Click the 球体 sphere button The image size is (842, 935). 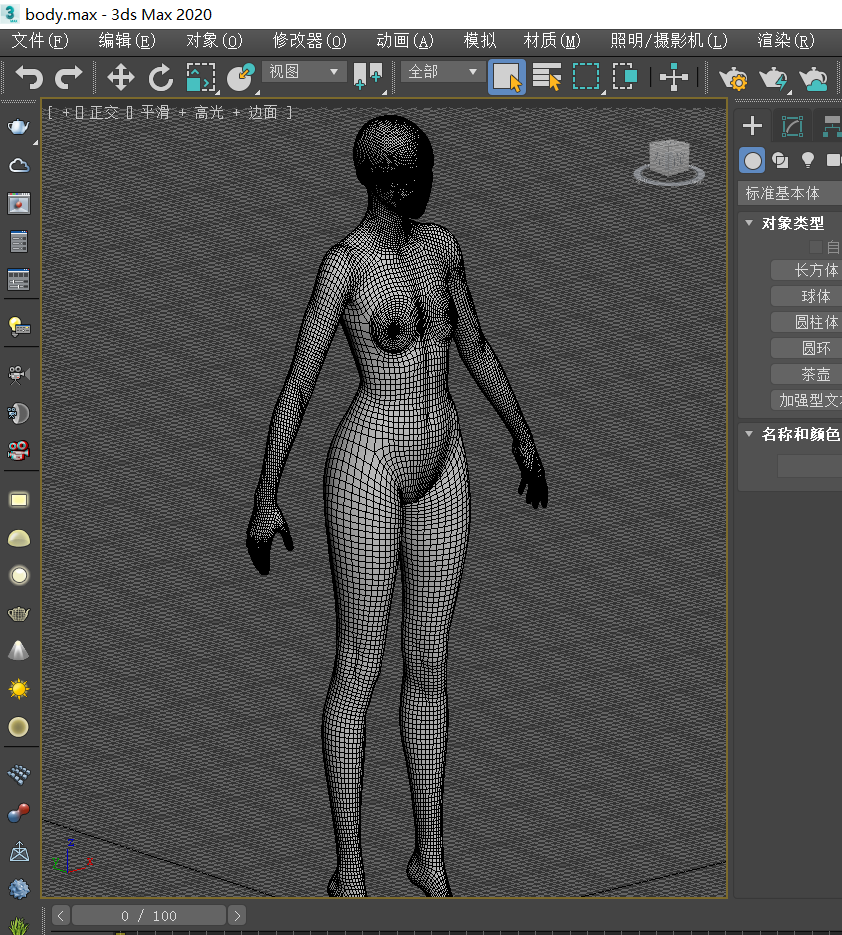click(x=815, y=296)
